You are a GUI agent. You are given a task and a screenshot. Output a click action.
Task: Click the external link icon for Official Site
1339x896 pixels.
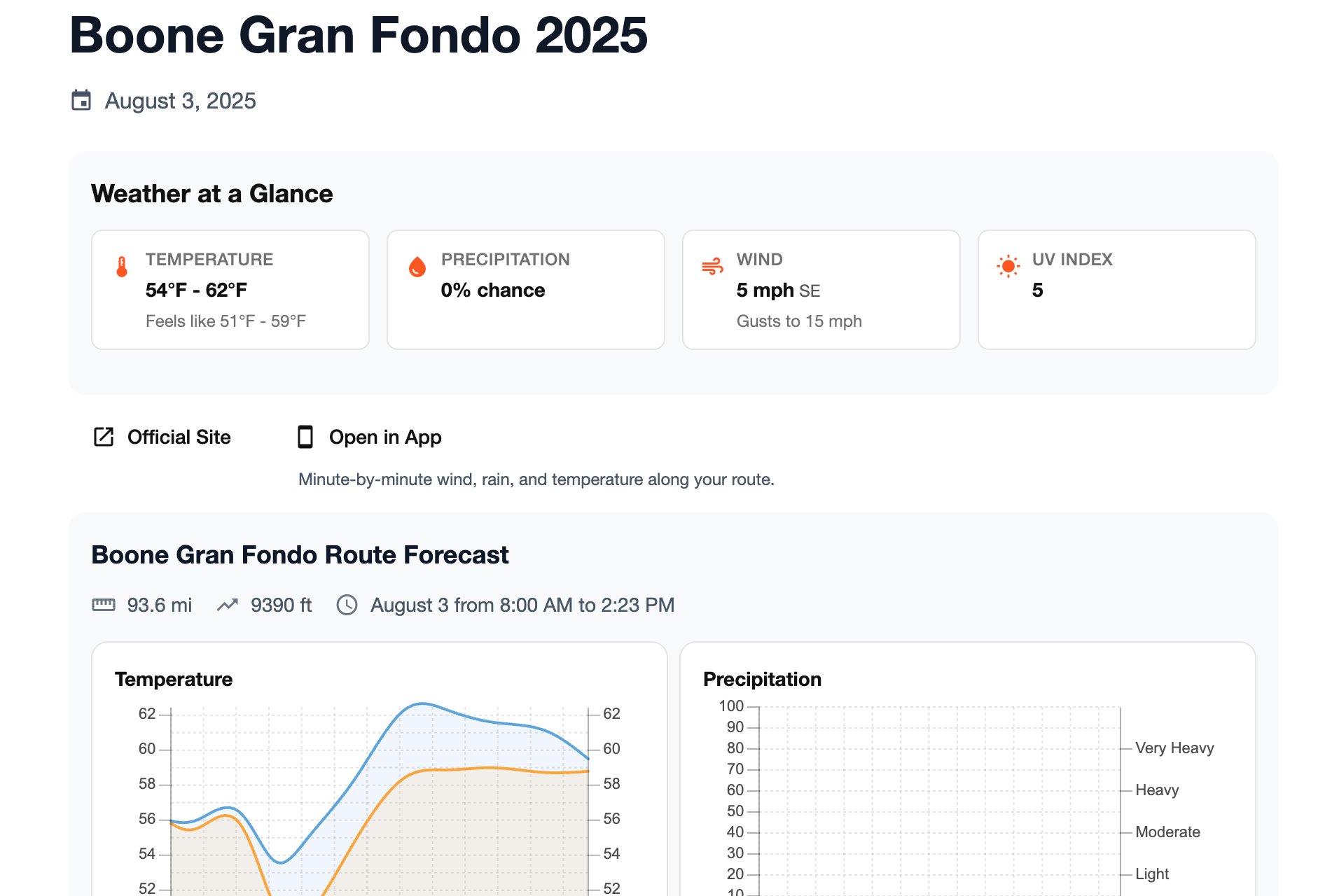pyautogui.click(x=104, y=437)
